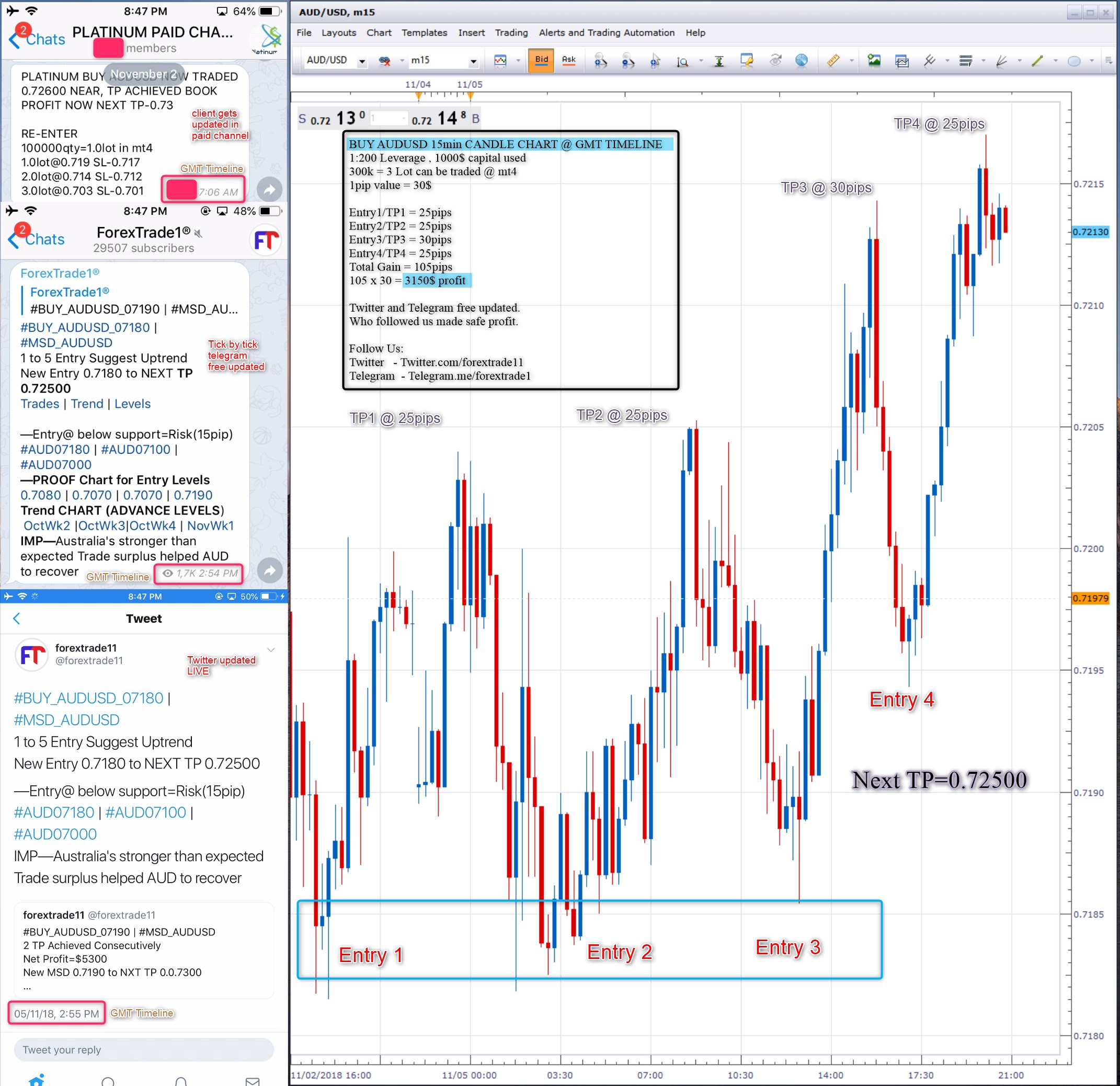Viewport: 1120px width, 1086px height.
Task: Click the 11/05 date marker
Action: pos(469,85)
